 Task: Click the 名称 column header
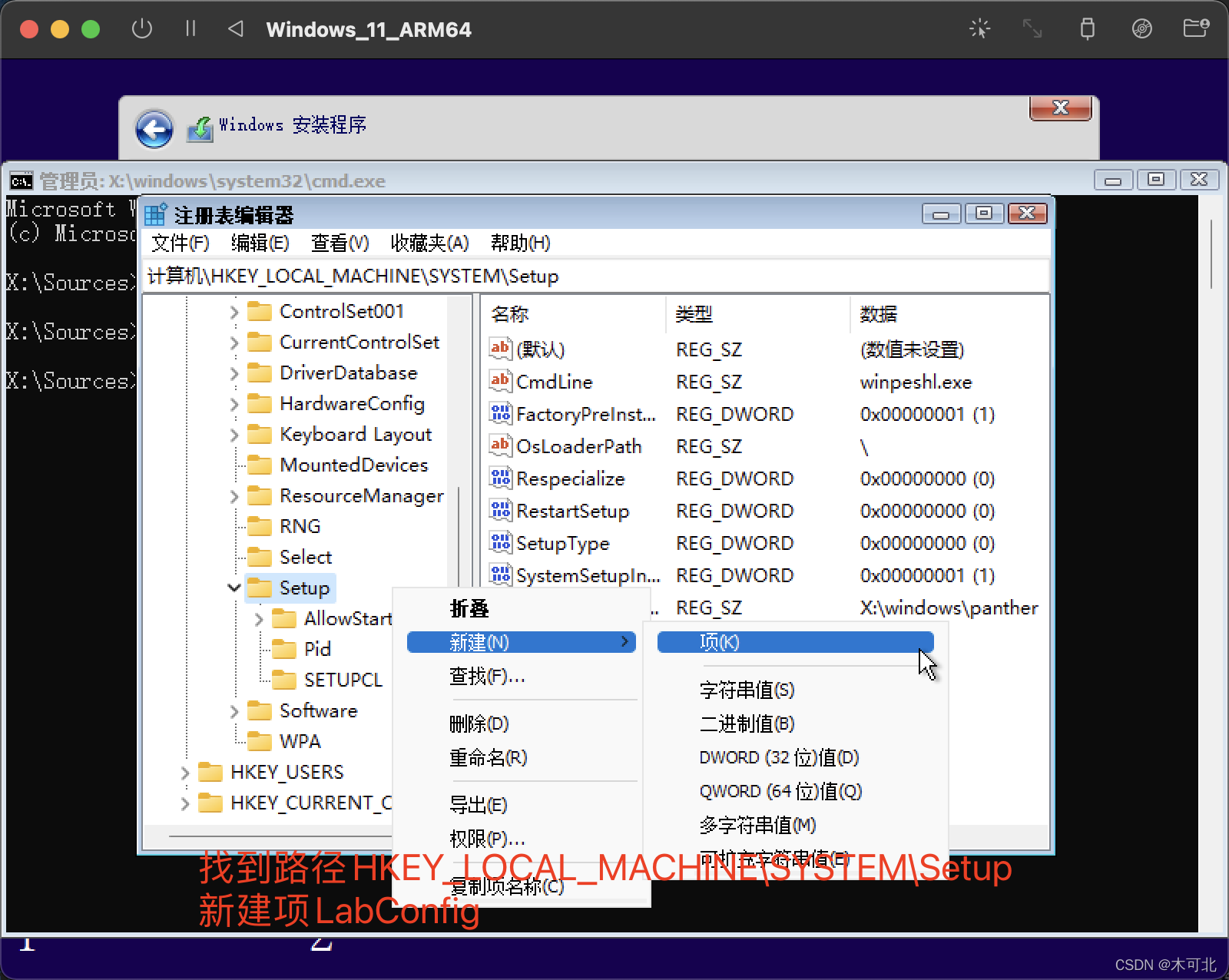click(x=574, y=314)
